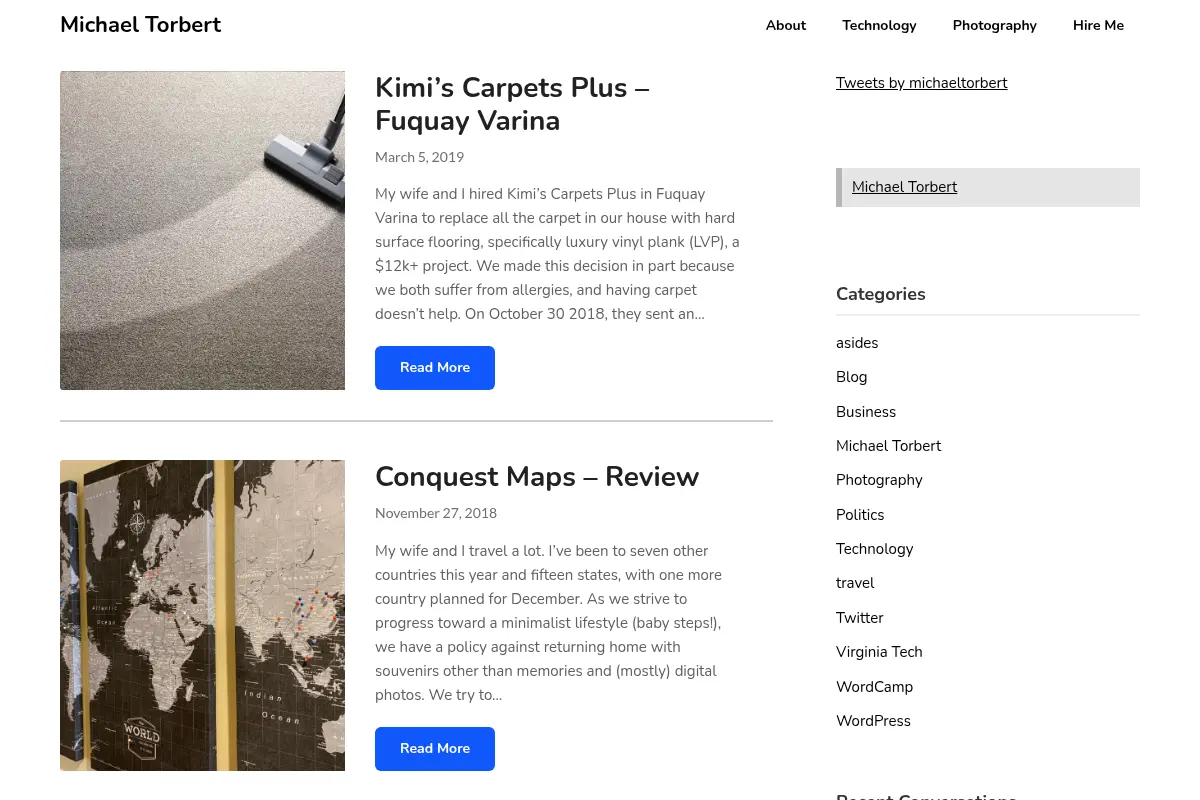This screenshot has width=1200, height=800.
Task: Select the Politics category
Action: [x=860, y=515]
